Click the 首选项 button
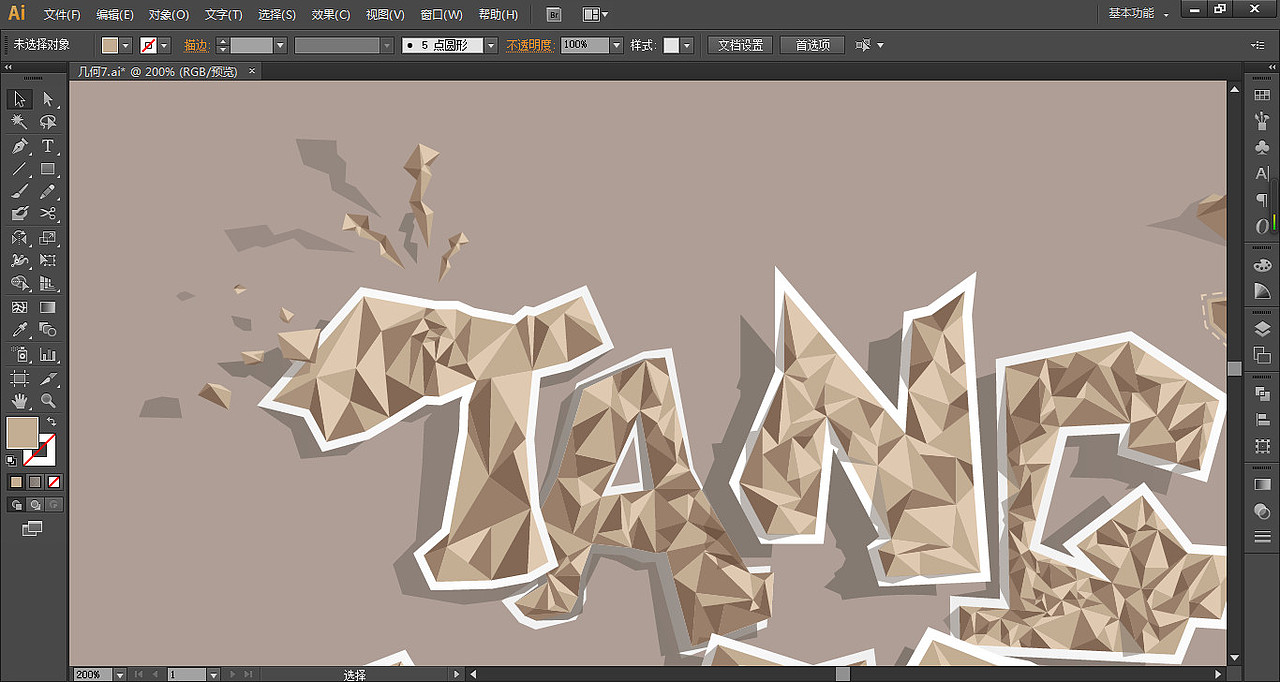Viewport: 1280px width, 682px height. 812,45
